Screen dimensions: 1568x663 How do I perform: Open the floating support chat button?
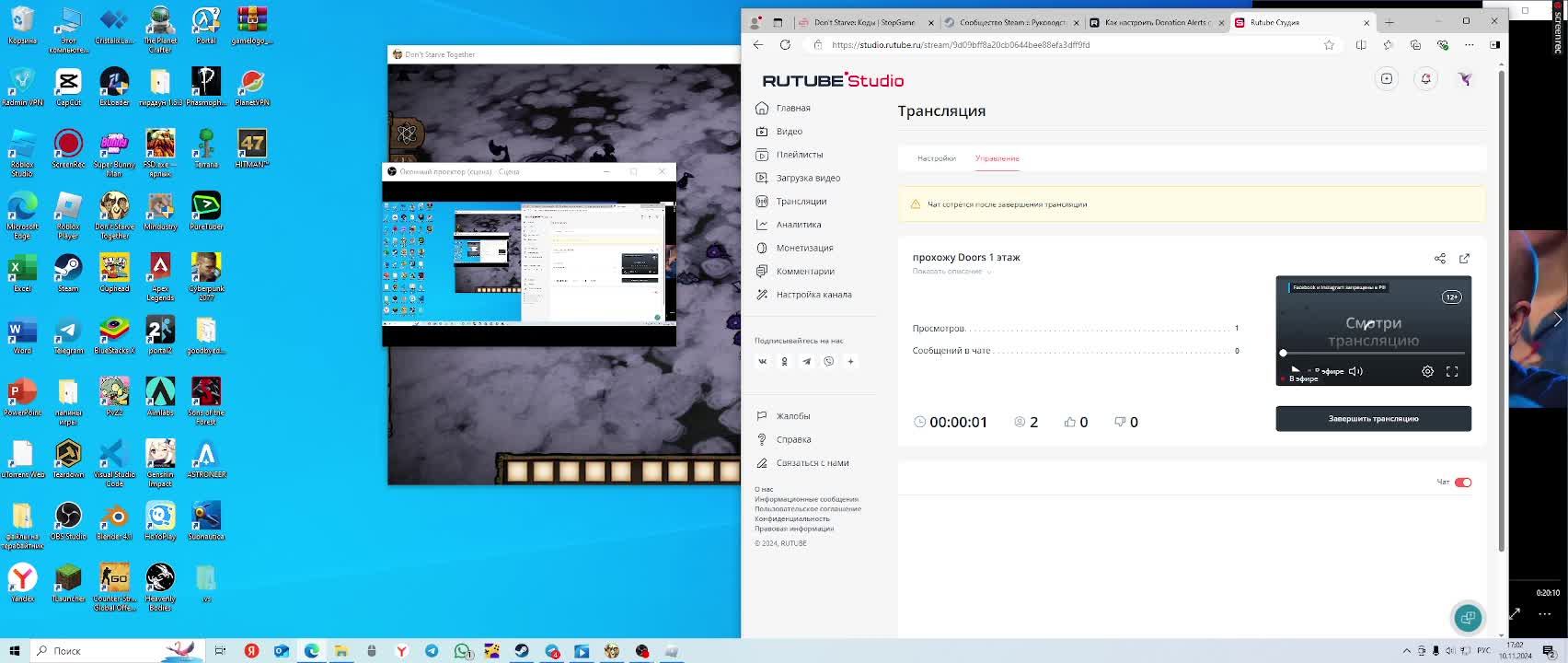1468,618
